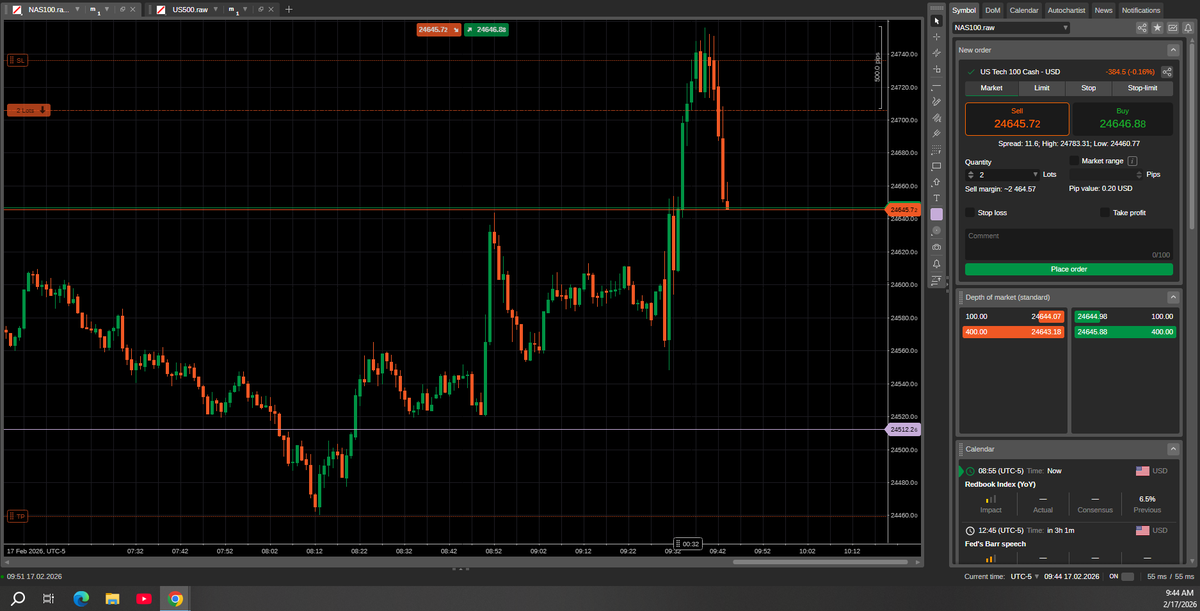The width and height of the screenshot is (1200, 611).
Task: Open the News tab
Action: [x=1103, y=10]
